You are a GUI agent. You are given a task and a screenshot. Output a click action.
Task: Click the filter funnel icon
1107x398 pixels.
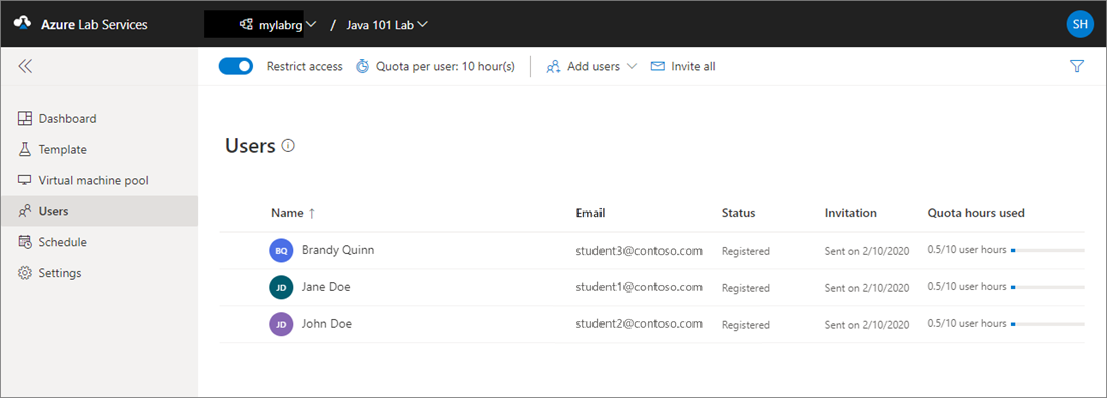pos(1077,66)
